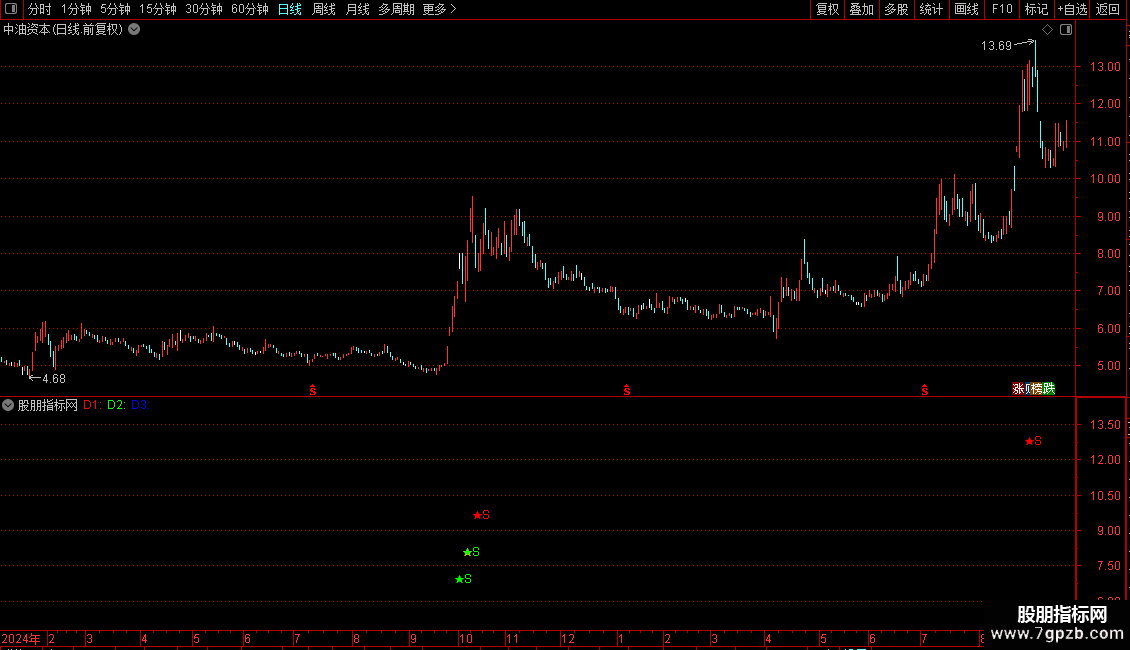Toggle the sidebar panel icon at top-left
This screenshot has width=1130, height=650.
pos(11,9)
